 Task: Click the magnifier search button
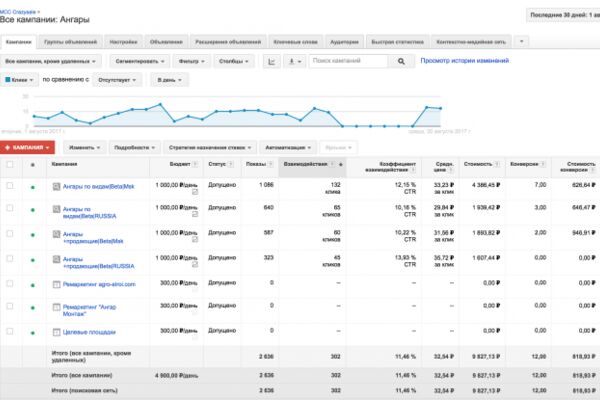click(x=401, y=61)
